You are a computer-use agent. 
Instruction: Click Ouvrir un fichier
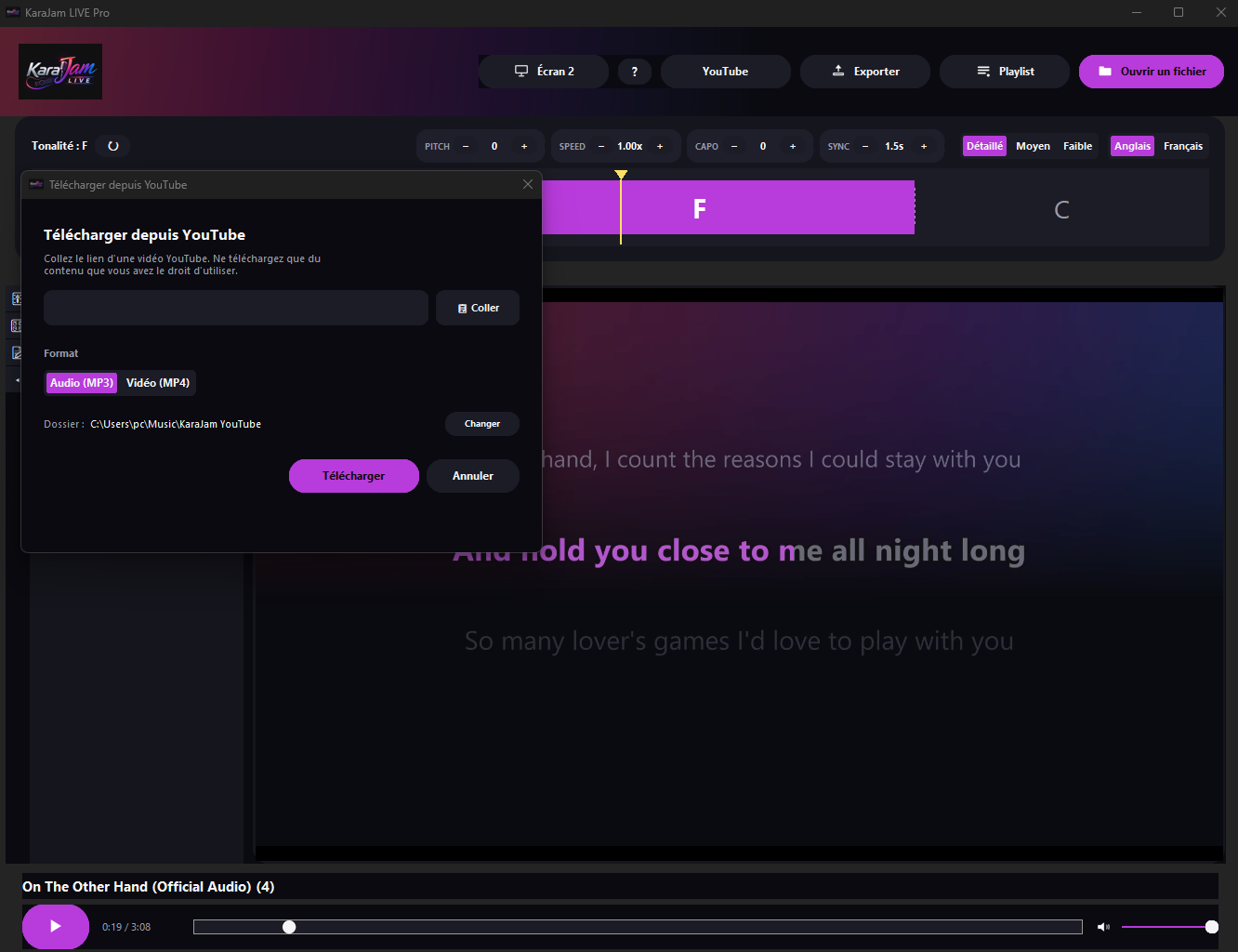(x=1152, y=72)
